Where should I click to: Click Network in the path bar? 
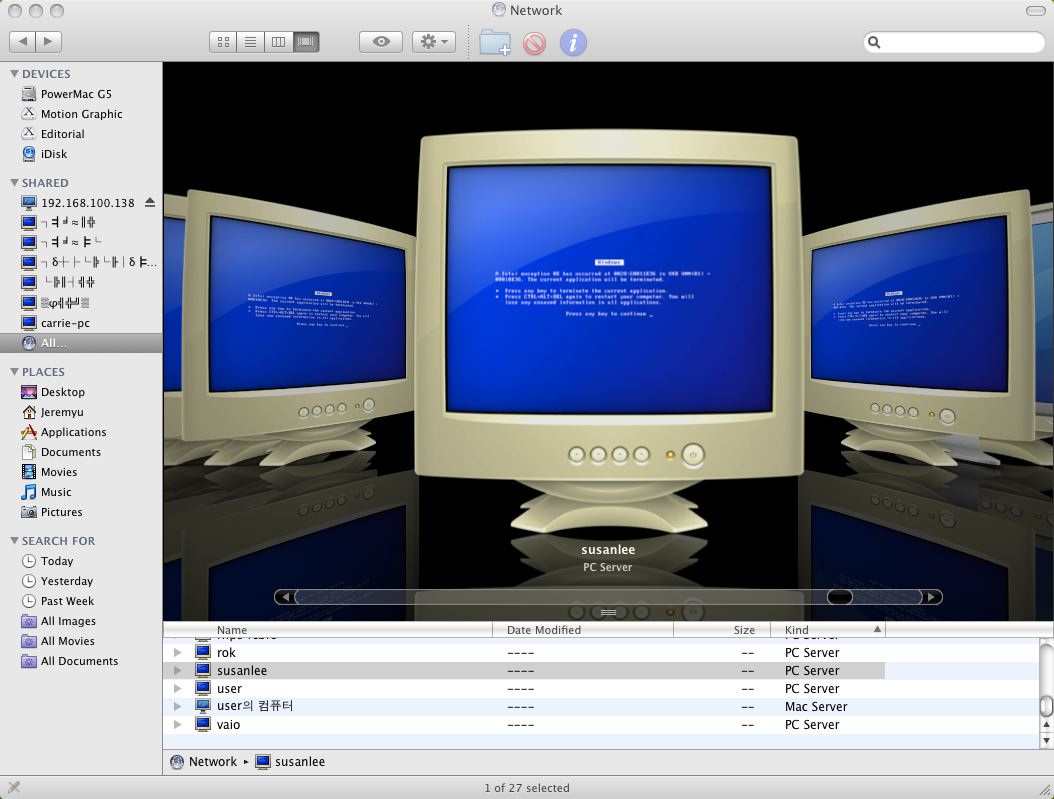204,761
